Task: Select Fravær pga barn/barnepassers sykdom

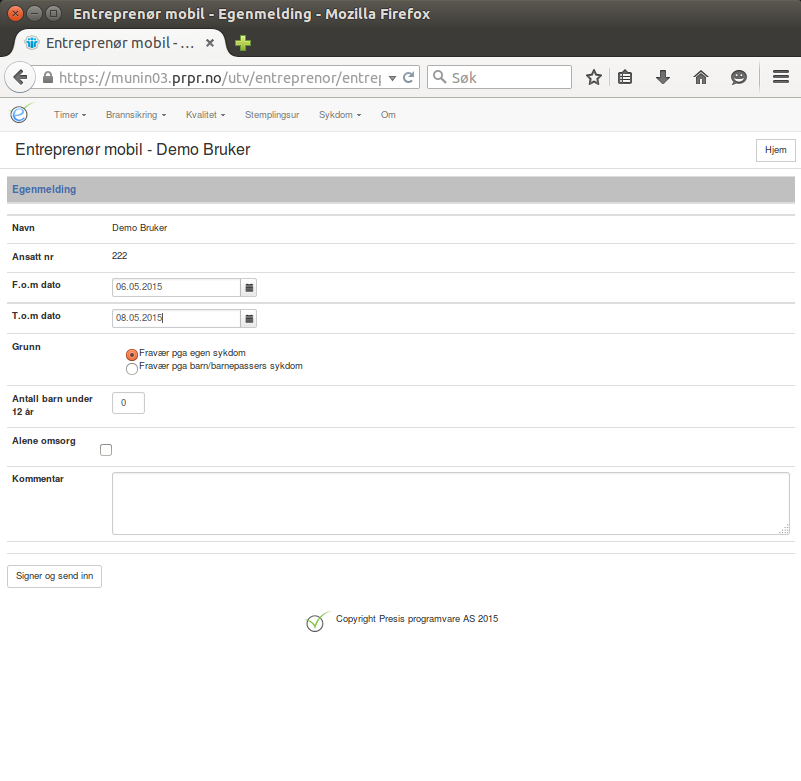Action: pyautogui.click(x=132, y=368)
